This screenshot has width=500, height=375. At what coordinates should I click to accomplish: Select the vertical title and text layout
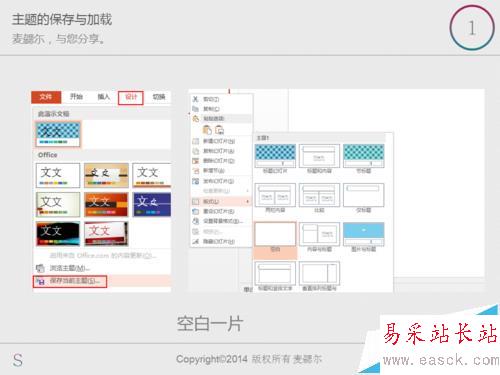319,276
